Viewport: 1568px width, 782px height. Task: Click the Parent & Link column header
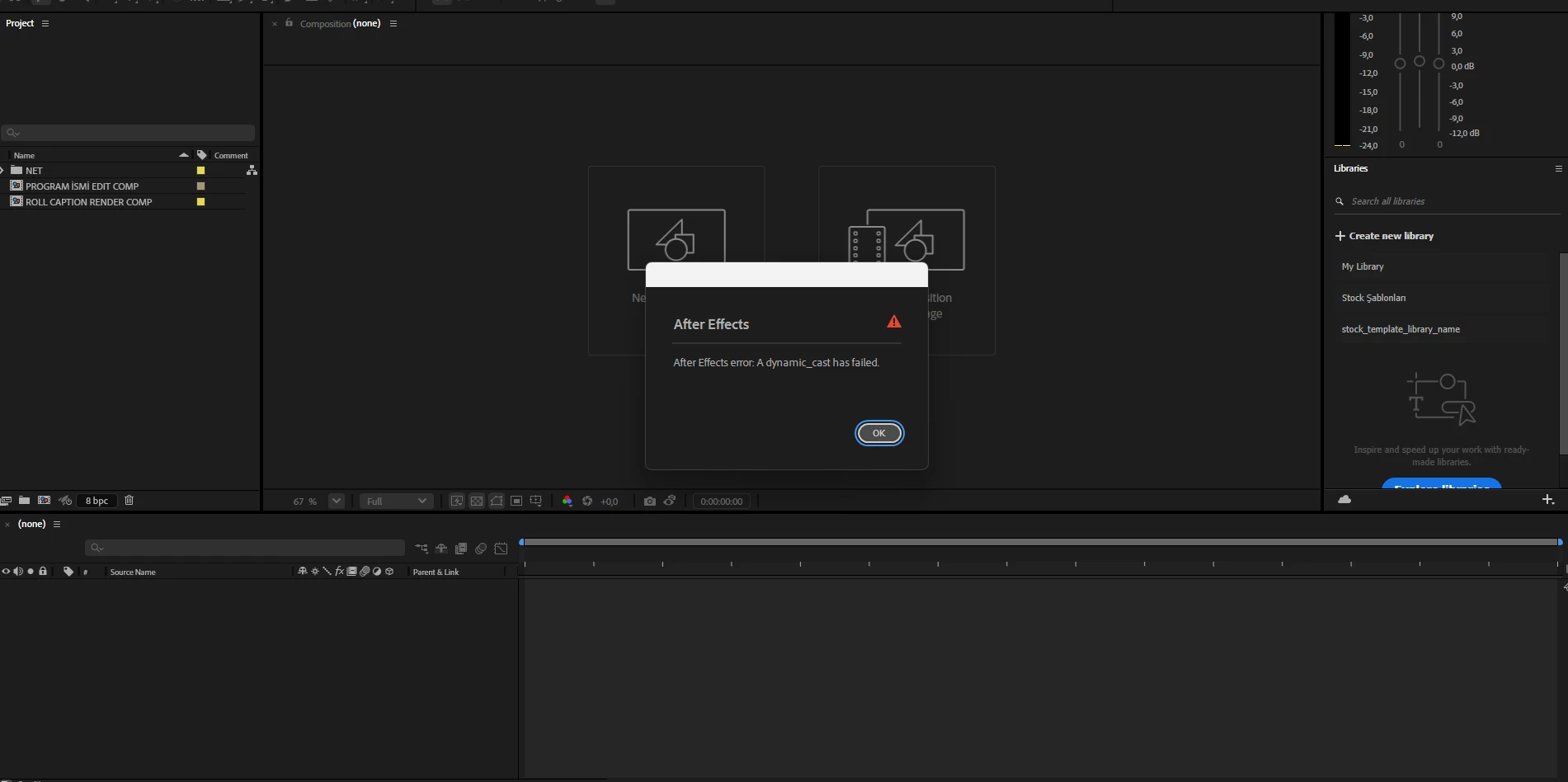pos(436,572)
